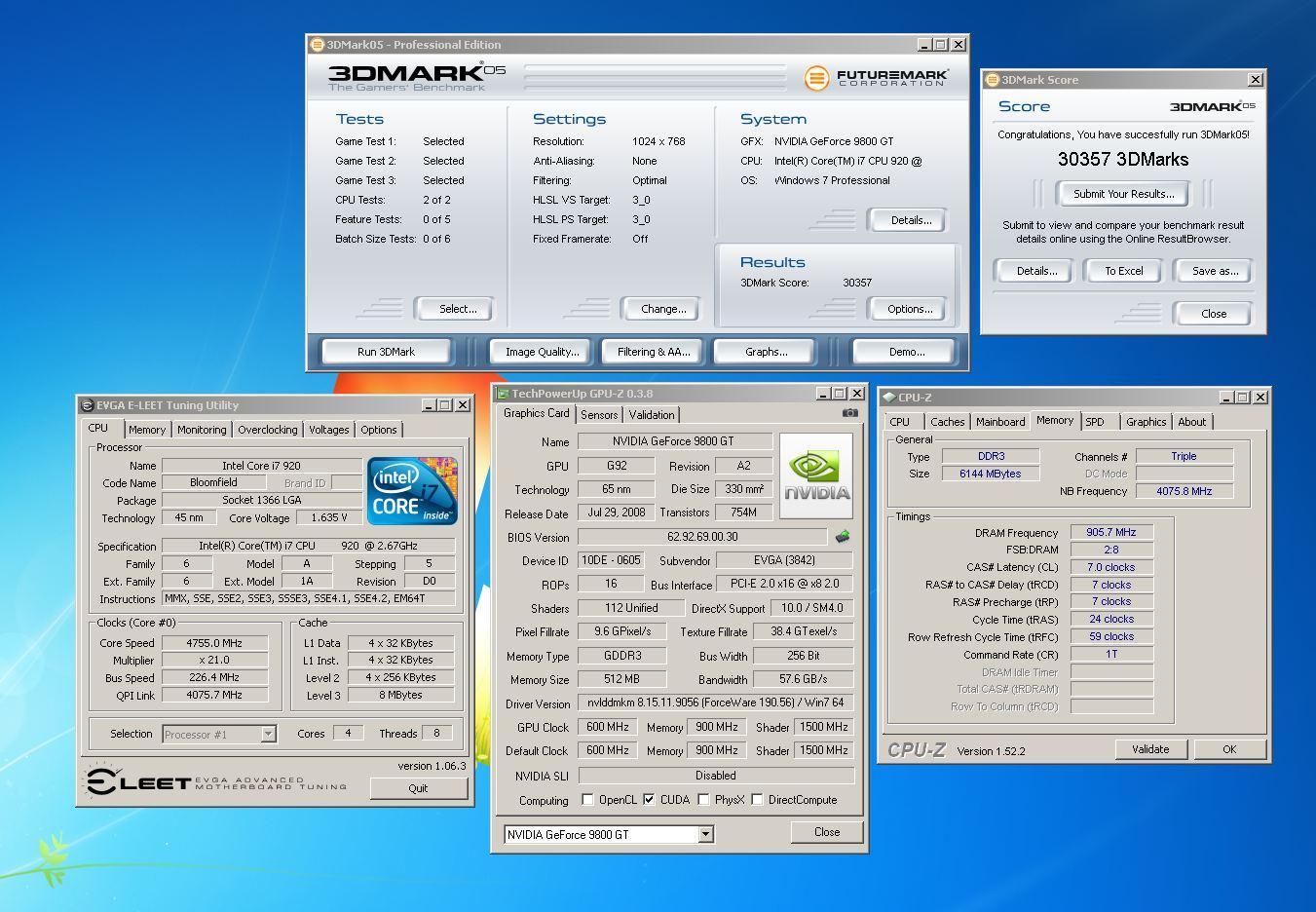Open the Overclocking tab in E-LEET

click(x=268, y=430)
